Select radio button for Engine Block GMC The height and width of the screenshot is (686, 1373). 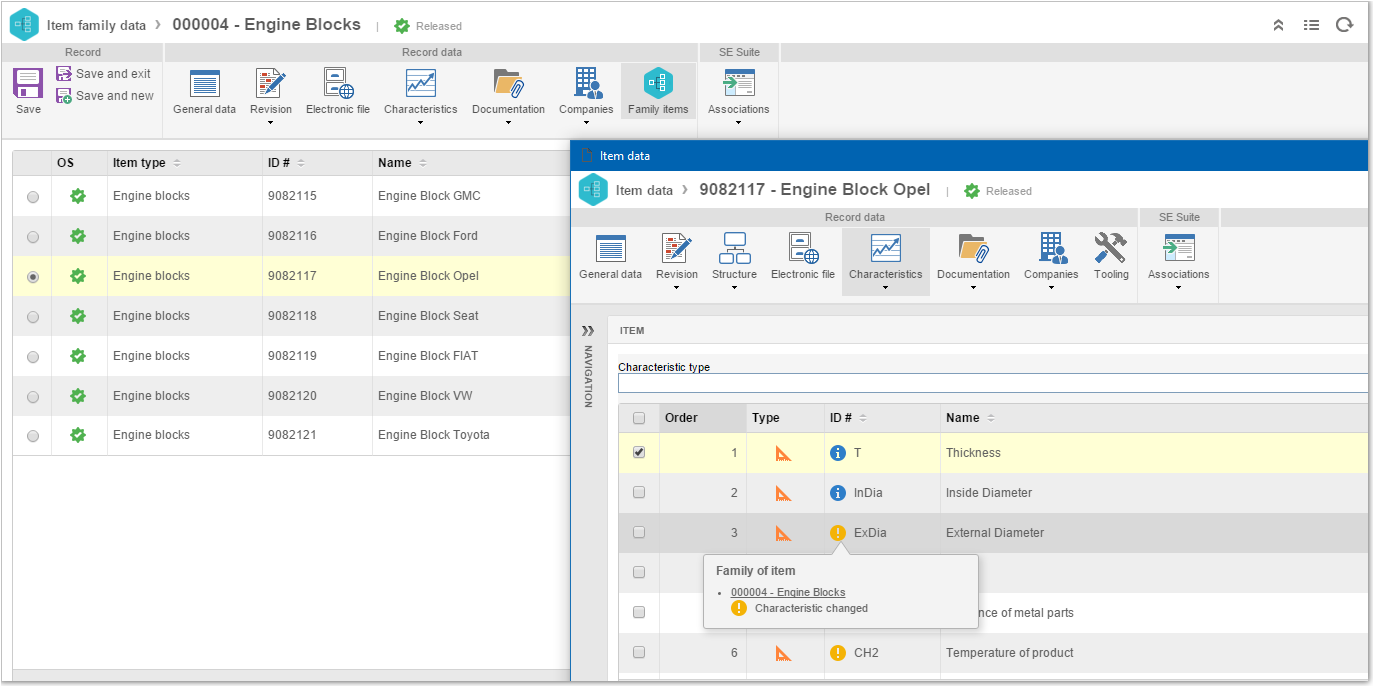tap(33, 197)
